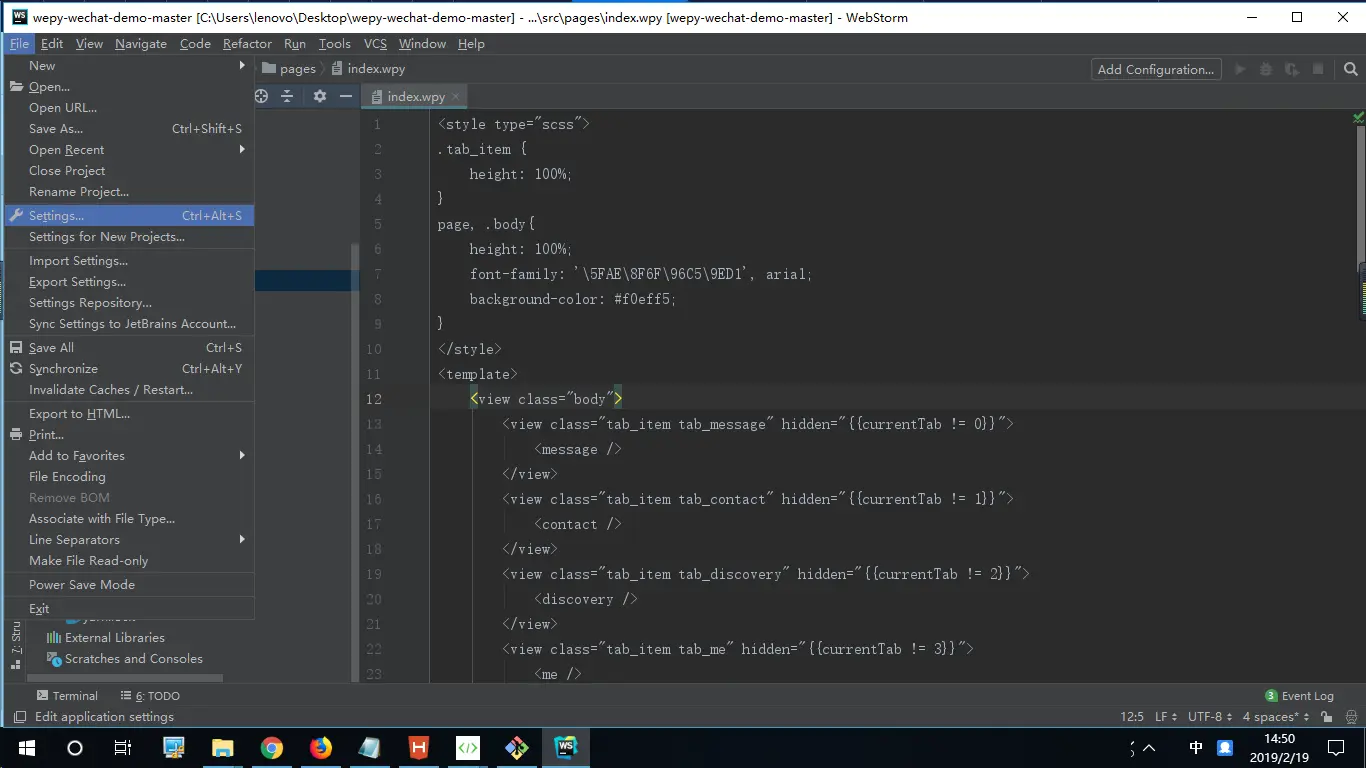The width and height of the screenshot is (1366, 768).
Task: Select Export to HTML... entry
Action: tap(129, 414)
